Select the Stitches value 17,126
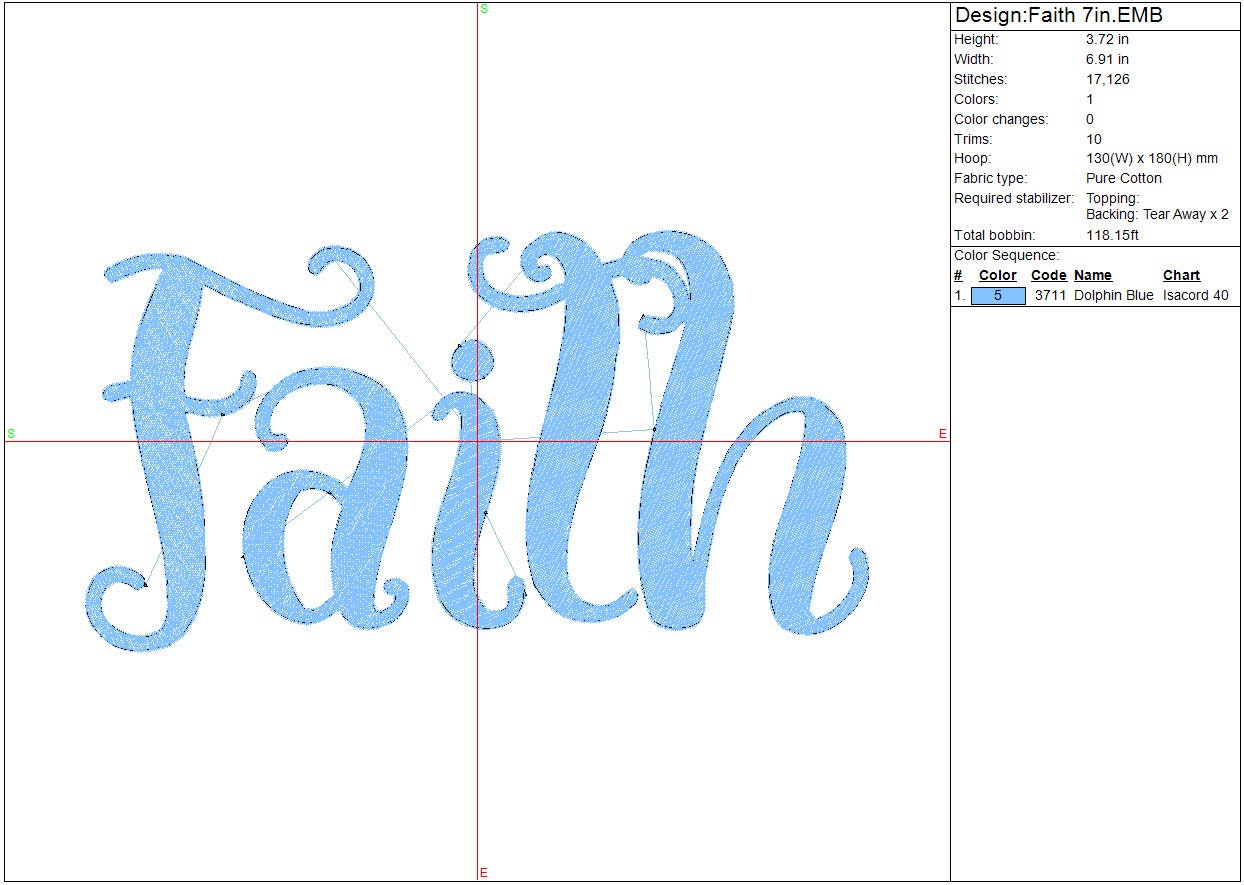The image size is (1244, 885). [x=1107, y=80]
